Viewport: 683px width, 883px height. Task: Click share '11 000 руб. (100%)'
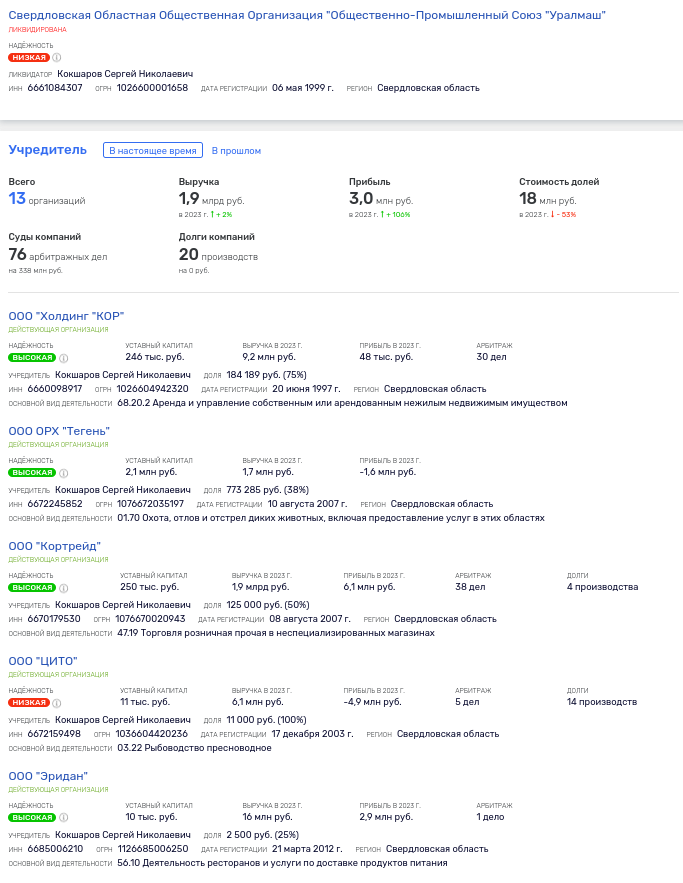266,720
